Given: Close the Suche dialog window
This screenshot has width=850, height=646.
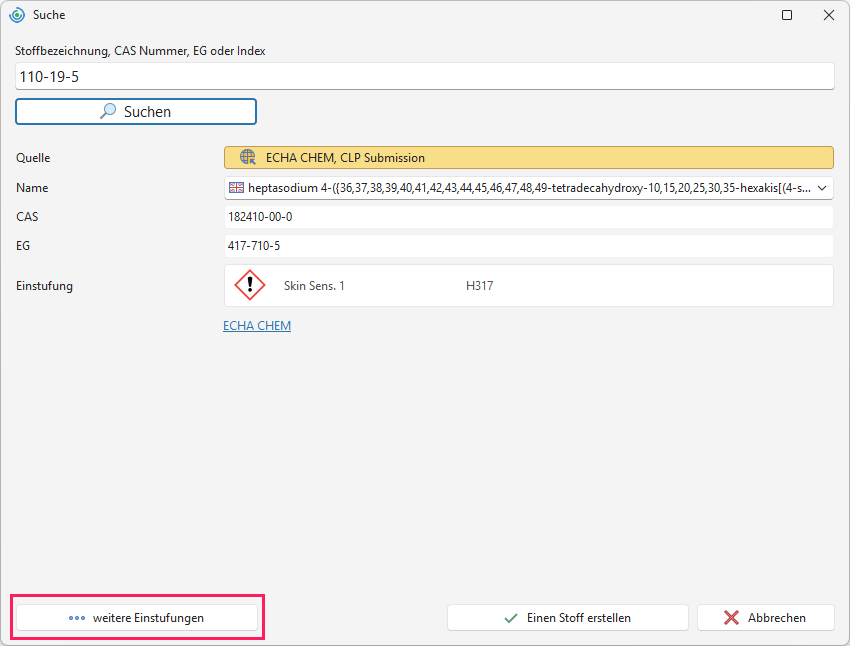Looking at the screenshot, I should (x=829, y=15).
